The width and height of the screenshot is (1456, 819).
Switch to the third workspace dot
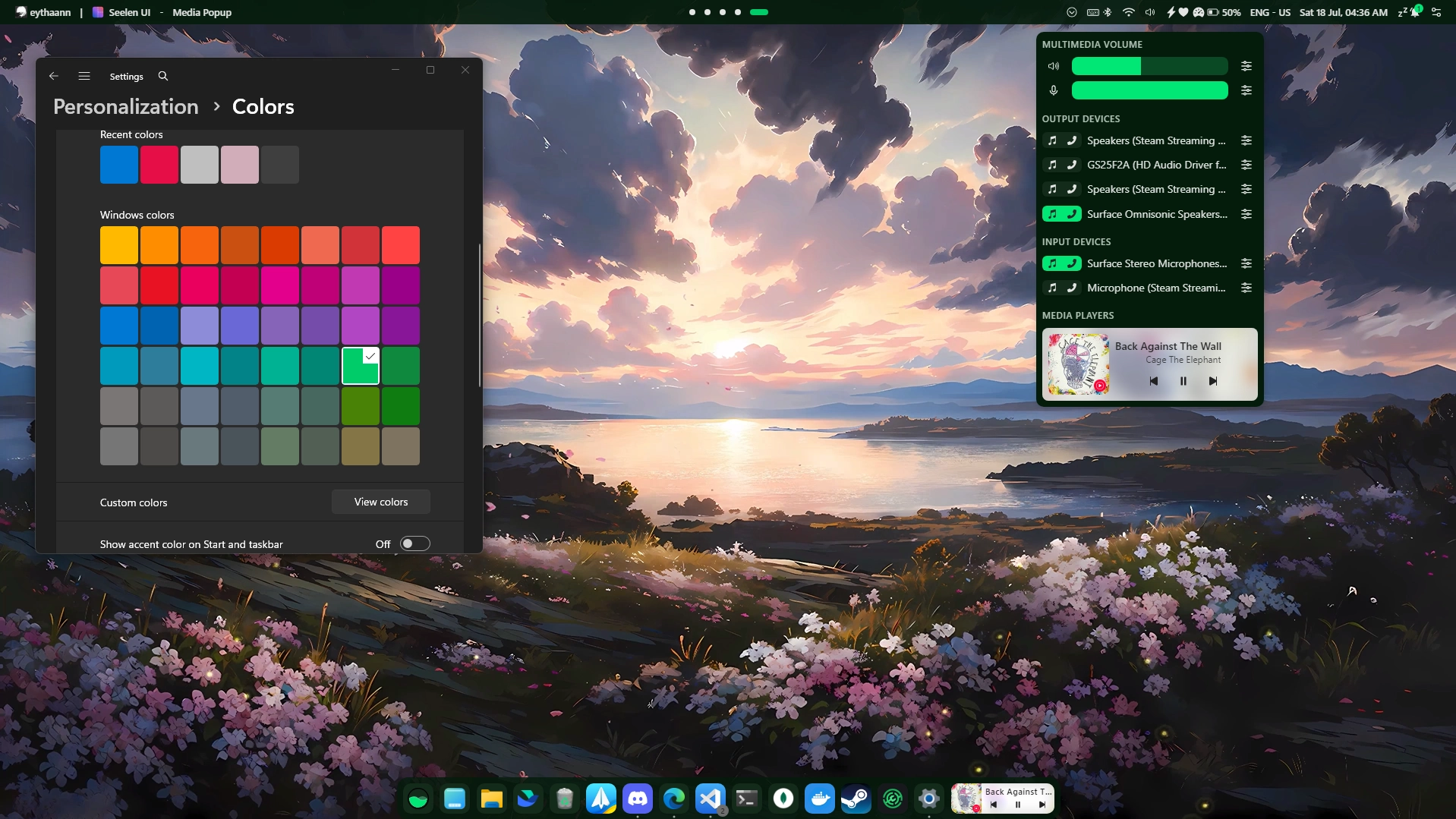click(723, 12)
